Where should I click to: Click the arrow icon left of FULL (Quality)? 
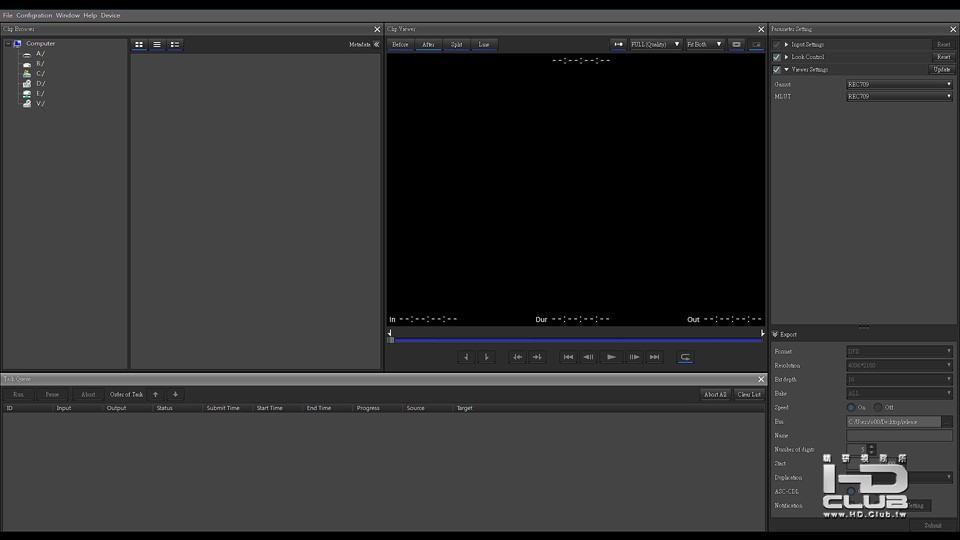tap(618, 44)
